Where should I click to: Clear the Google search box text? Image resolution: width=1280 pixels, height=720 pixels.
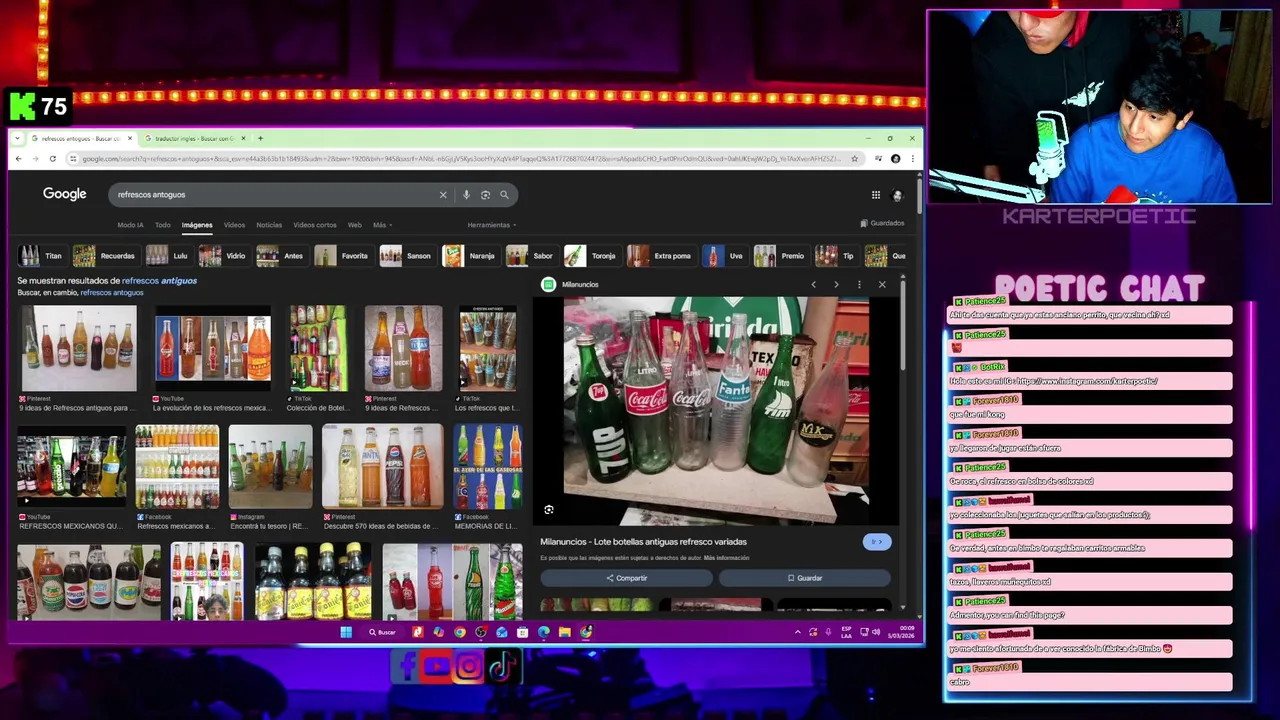point(443,195)
